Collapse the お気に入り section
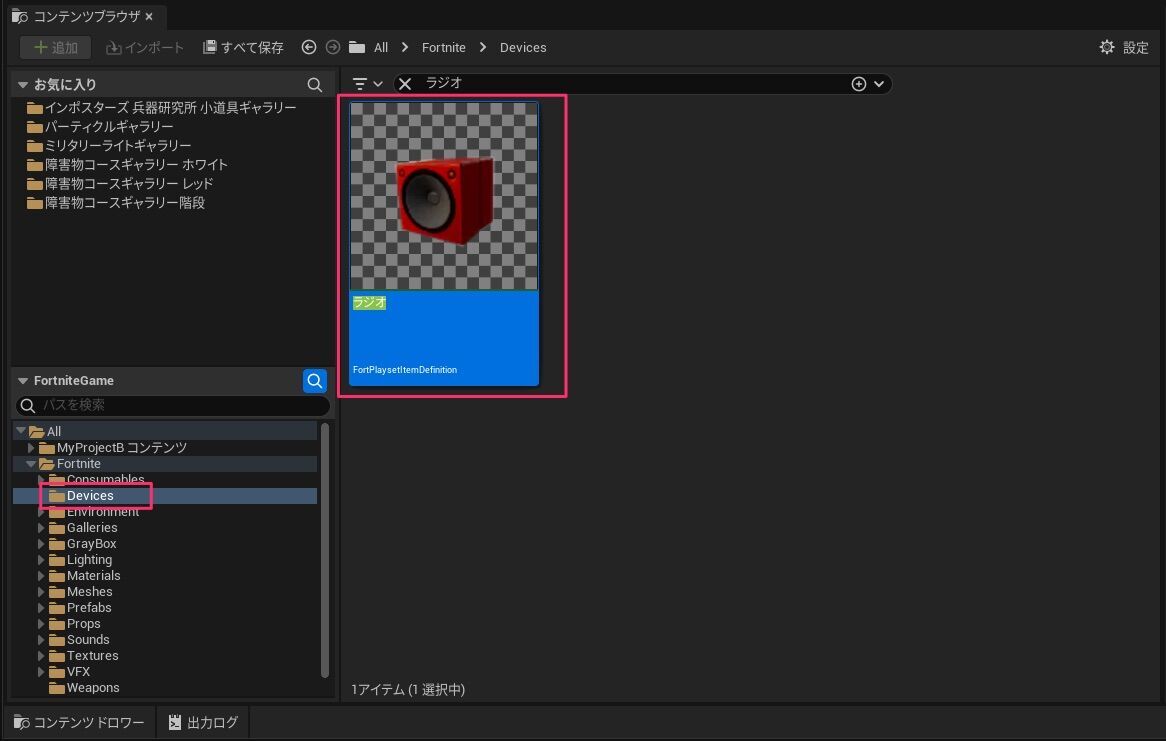This screenshot has width=1166, height=741. tap(23, 85)
